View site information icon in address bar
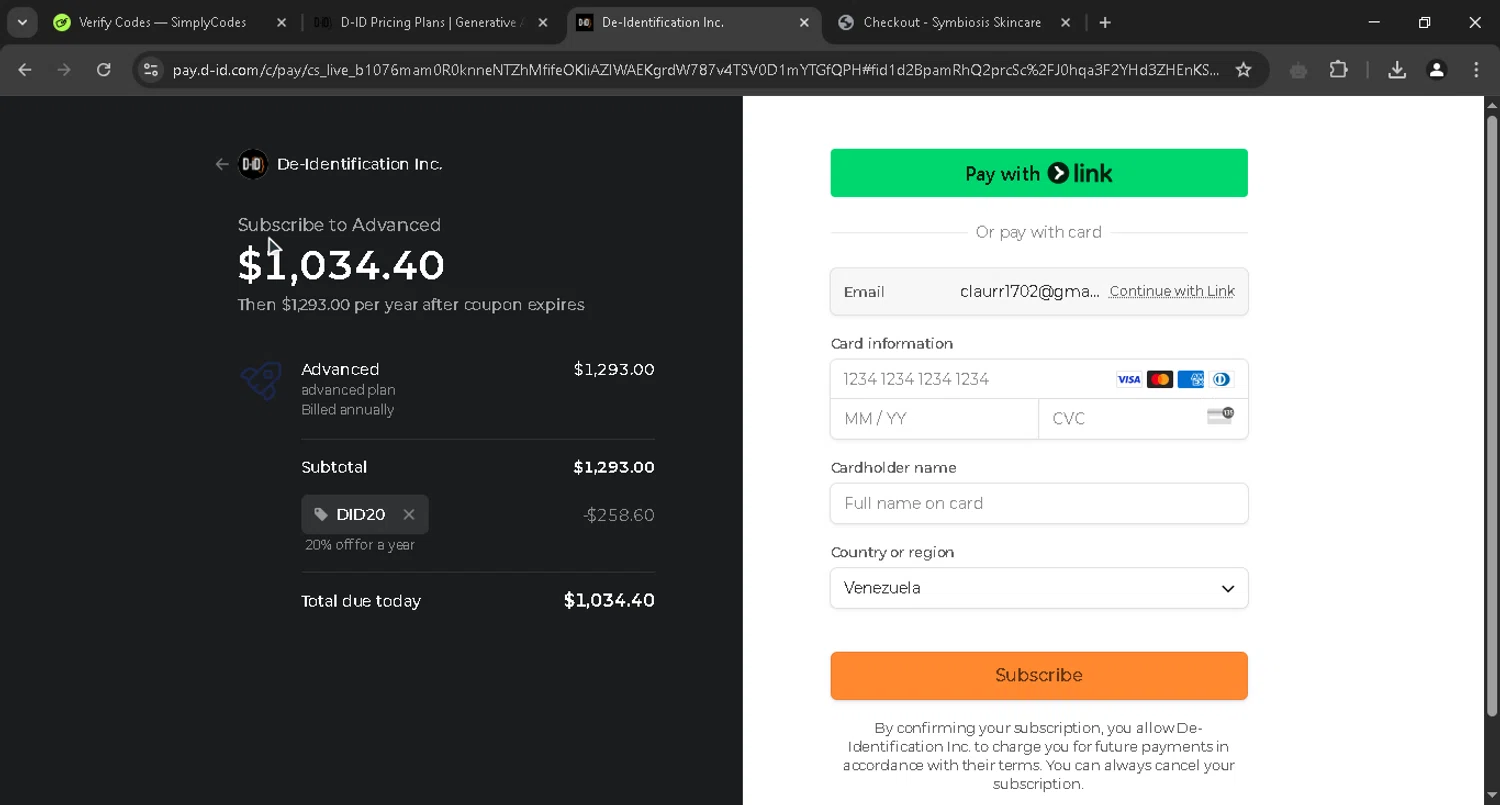The image size is (1500, 805). tap(150, 69)
